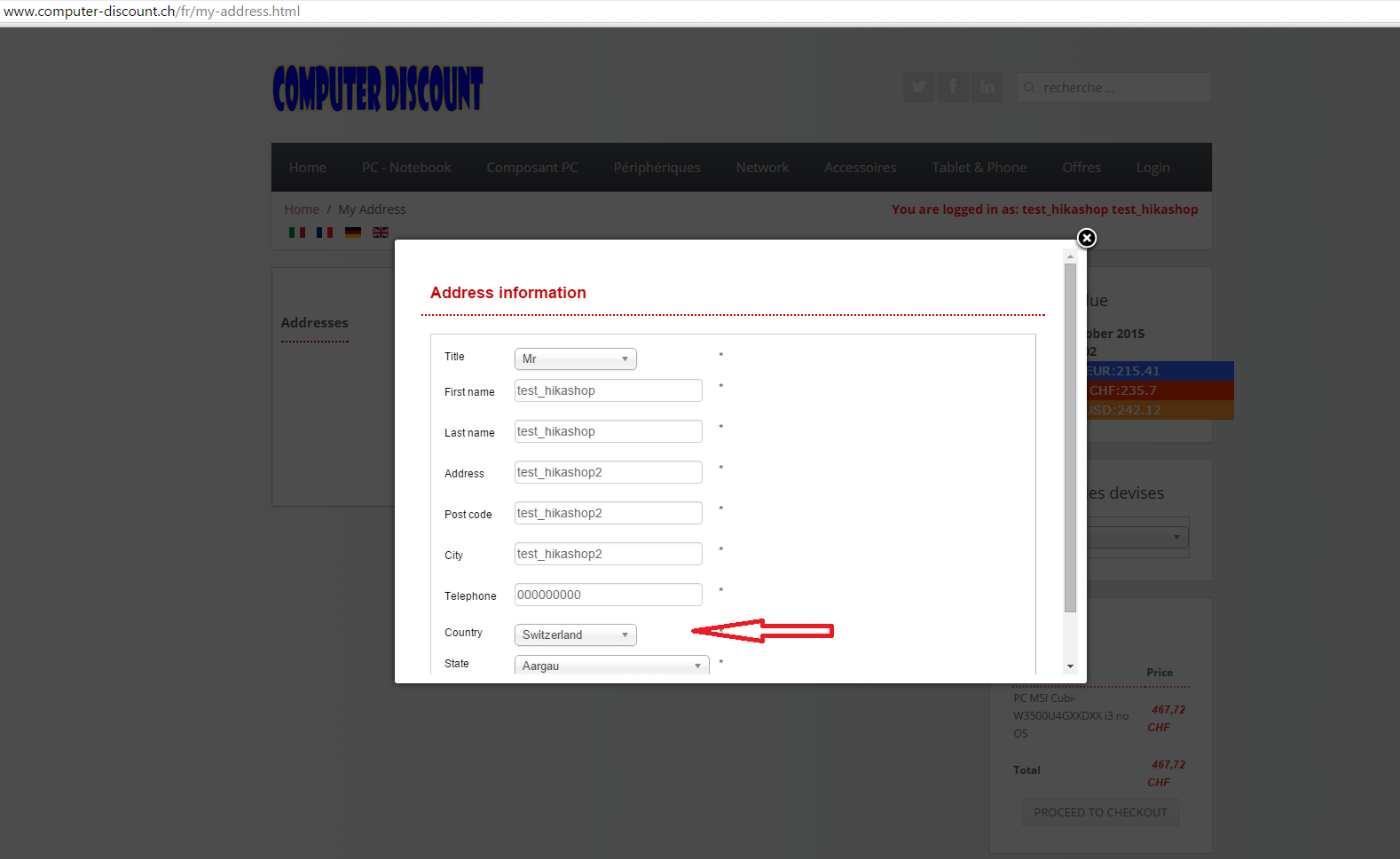
Task: Open the Login menu item
Action: click(1153, 168)
